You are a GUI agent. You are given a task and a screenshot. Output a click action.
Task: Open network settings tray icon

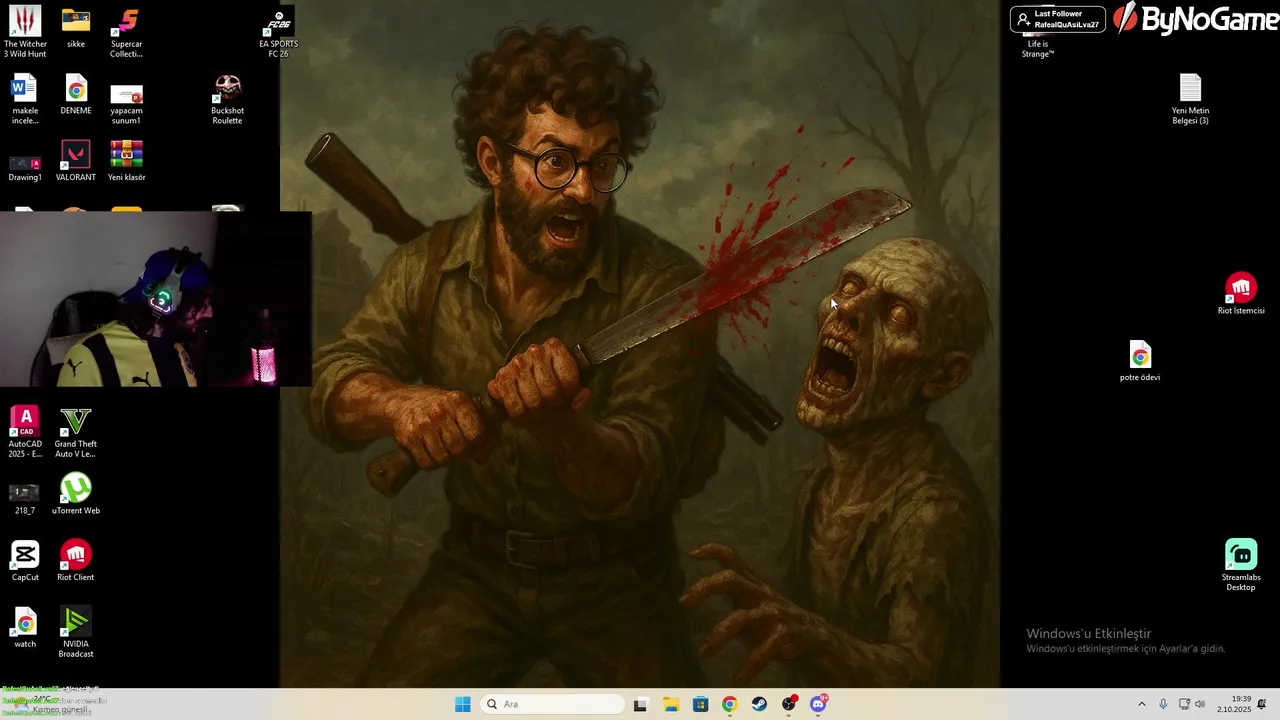(x=1184, y=704)
